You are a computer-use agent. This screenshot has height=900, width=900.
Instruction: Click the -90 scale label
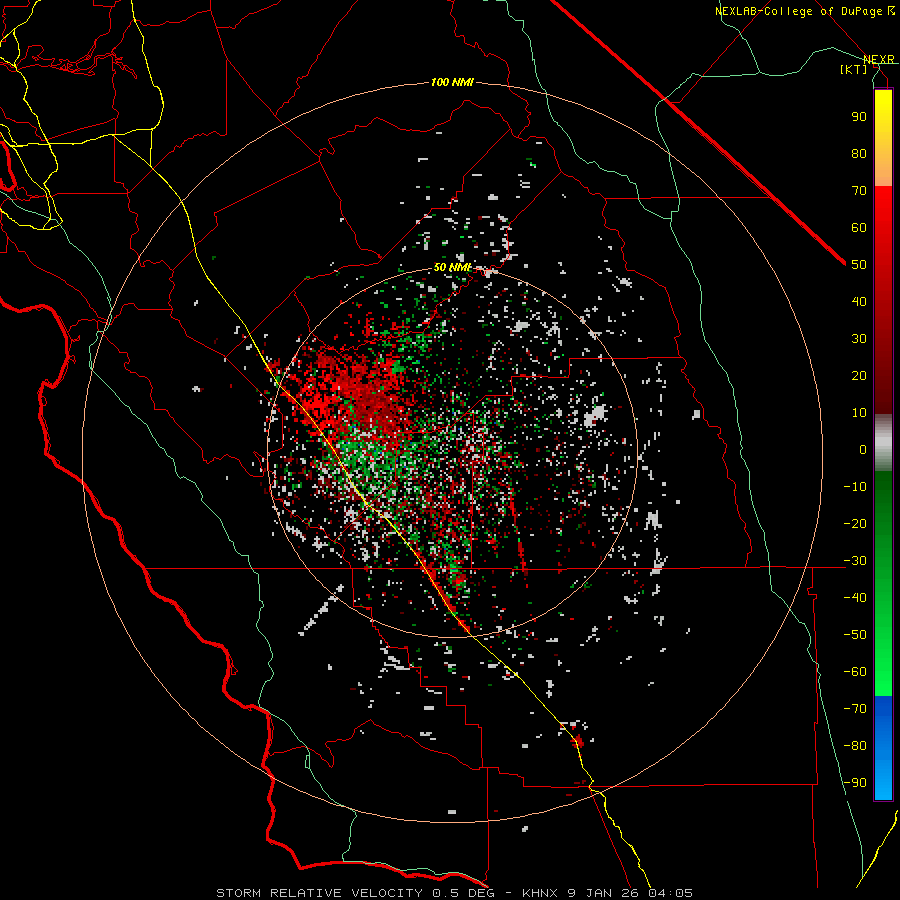[855, 782]
